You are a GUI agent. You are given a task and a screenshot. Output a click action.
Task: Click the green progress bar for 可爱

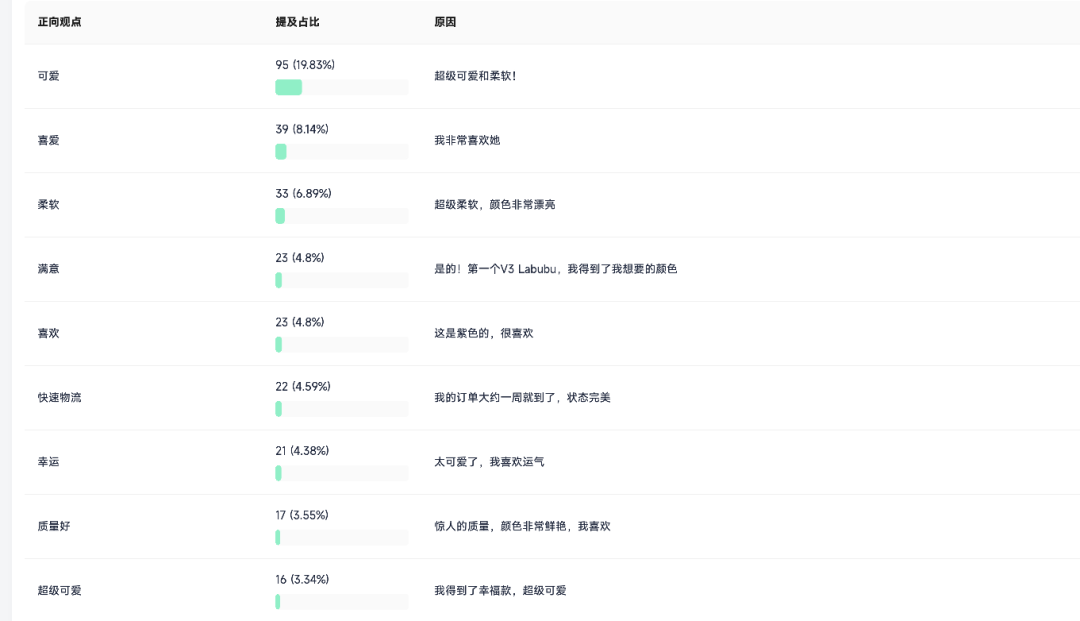pos(290,87)
